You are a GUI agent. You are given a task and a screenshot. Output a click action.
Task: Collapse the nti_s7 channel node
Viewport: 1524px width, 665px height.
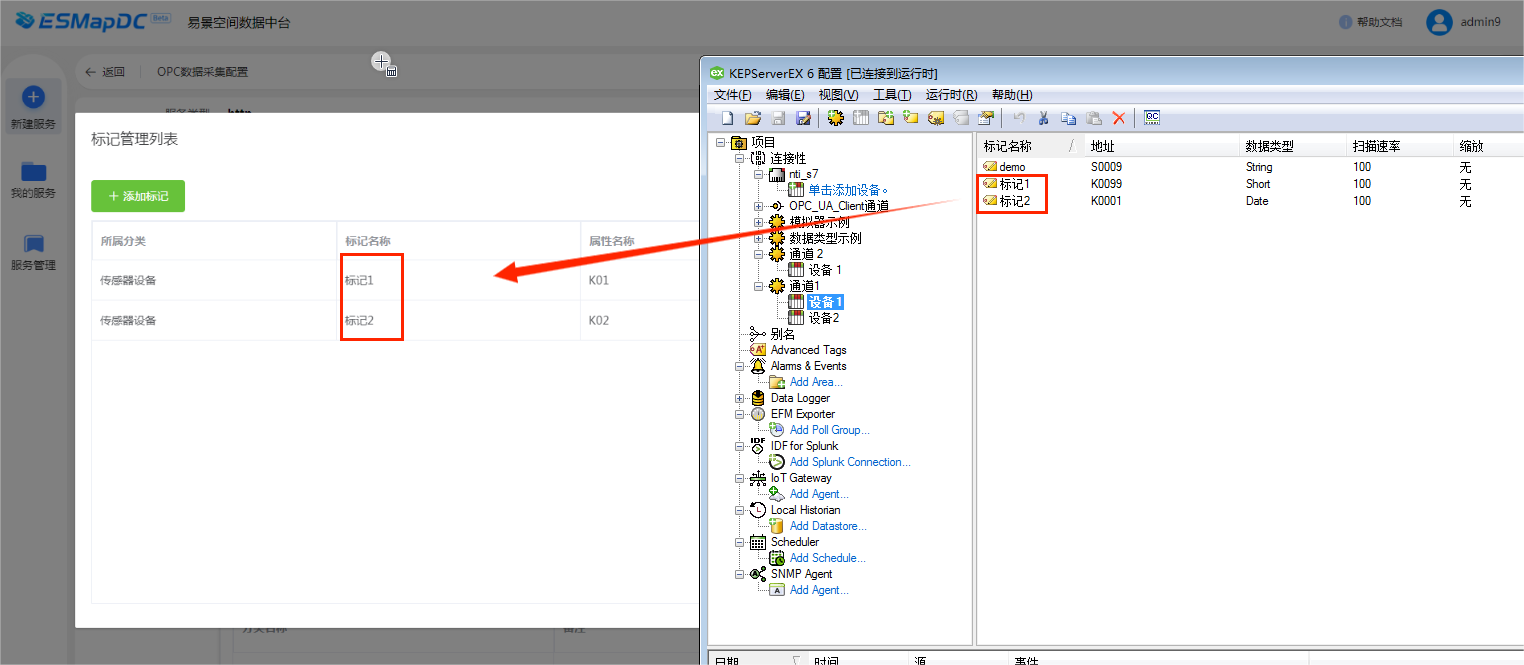coord(759,175)
